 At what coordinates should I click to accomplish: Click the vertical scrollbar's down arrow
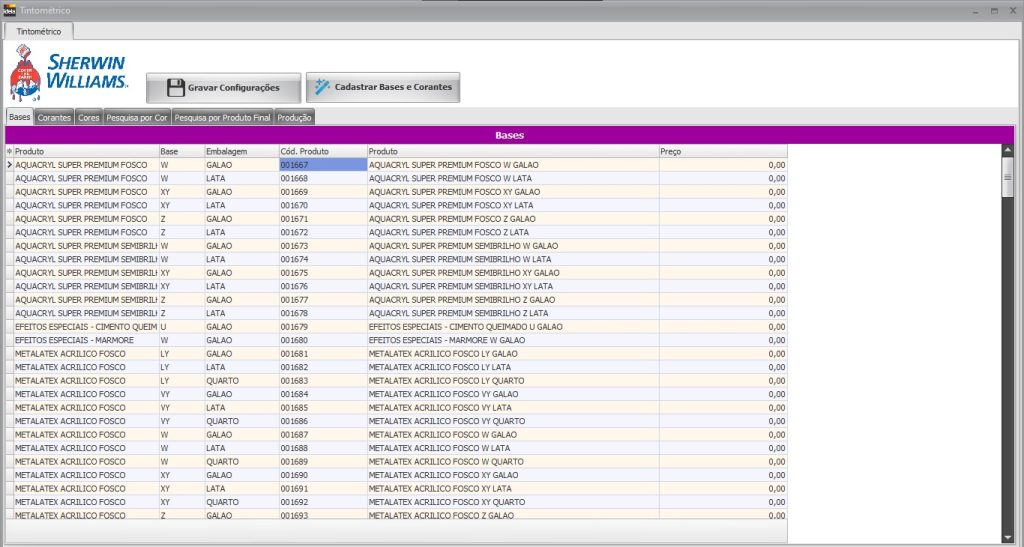[1008, 537]
